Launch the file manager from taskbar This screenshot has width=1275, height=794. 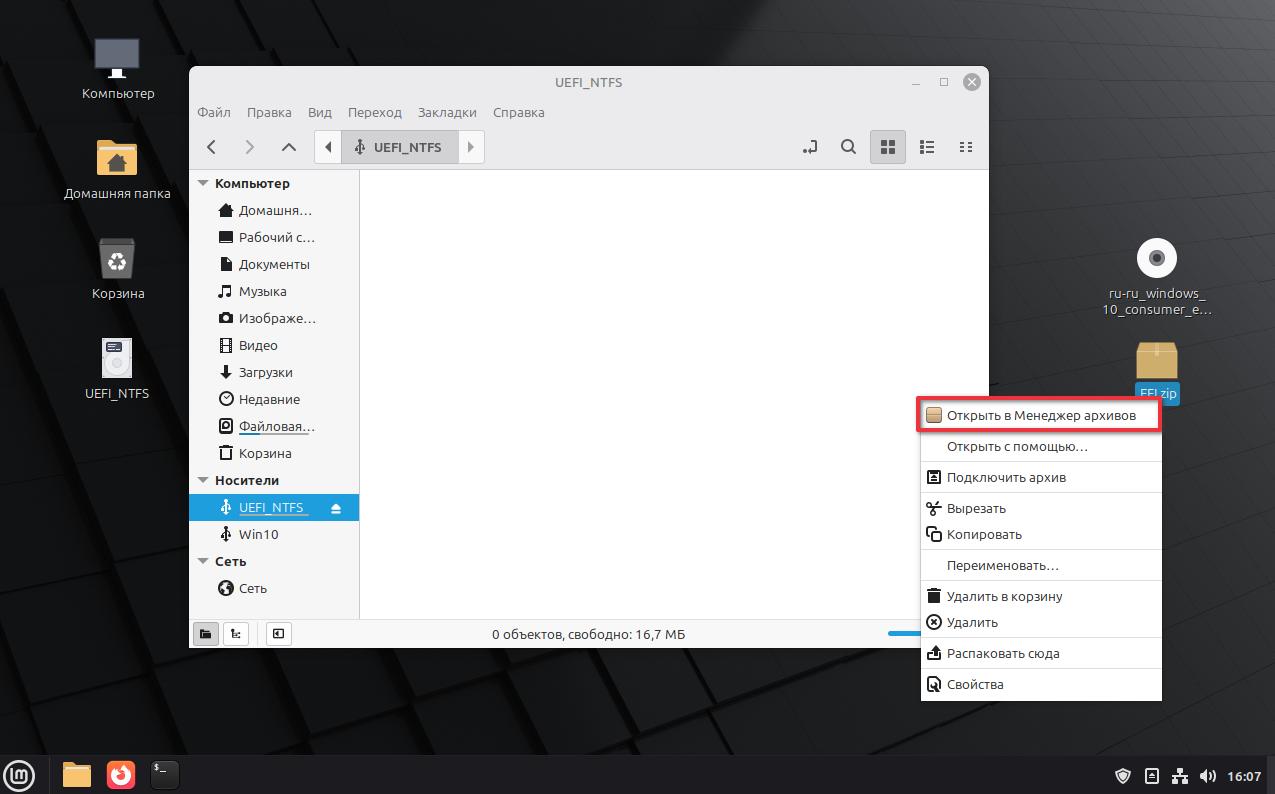pos(77,774)
